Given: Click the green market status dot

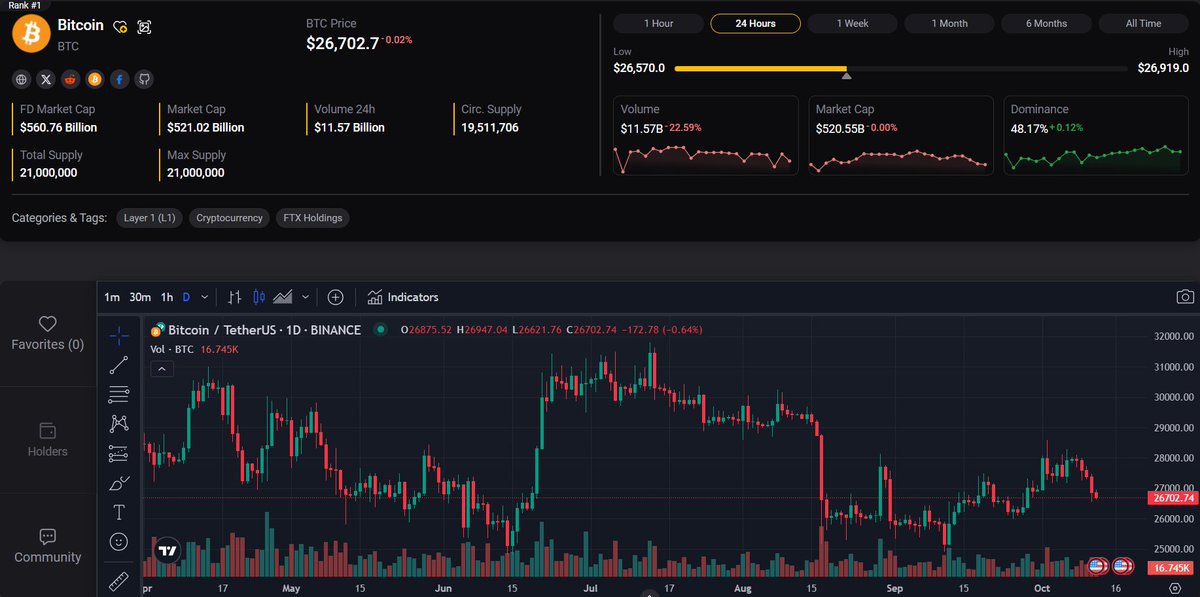Looking at the screenshot, I should click(380, 330).
